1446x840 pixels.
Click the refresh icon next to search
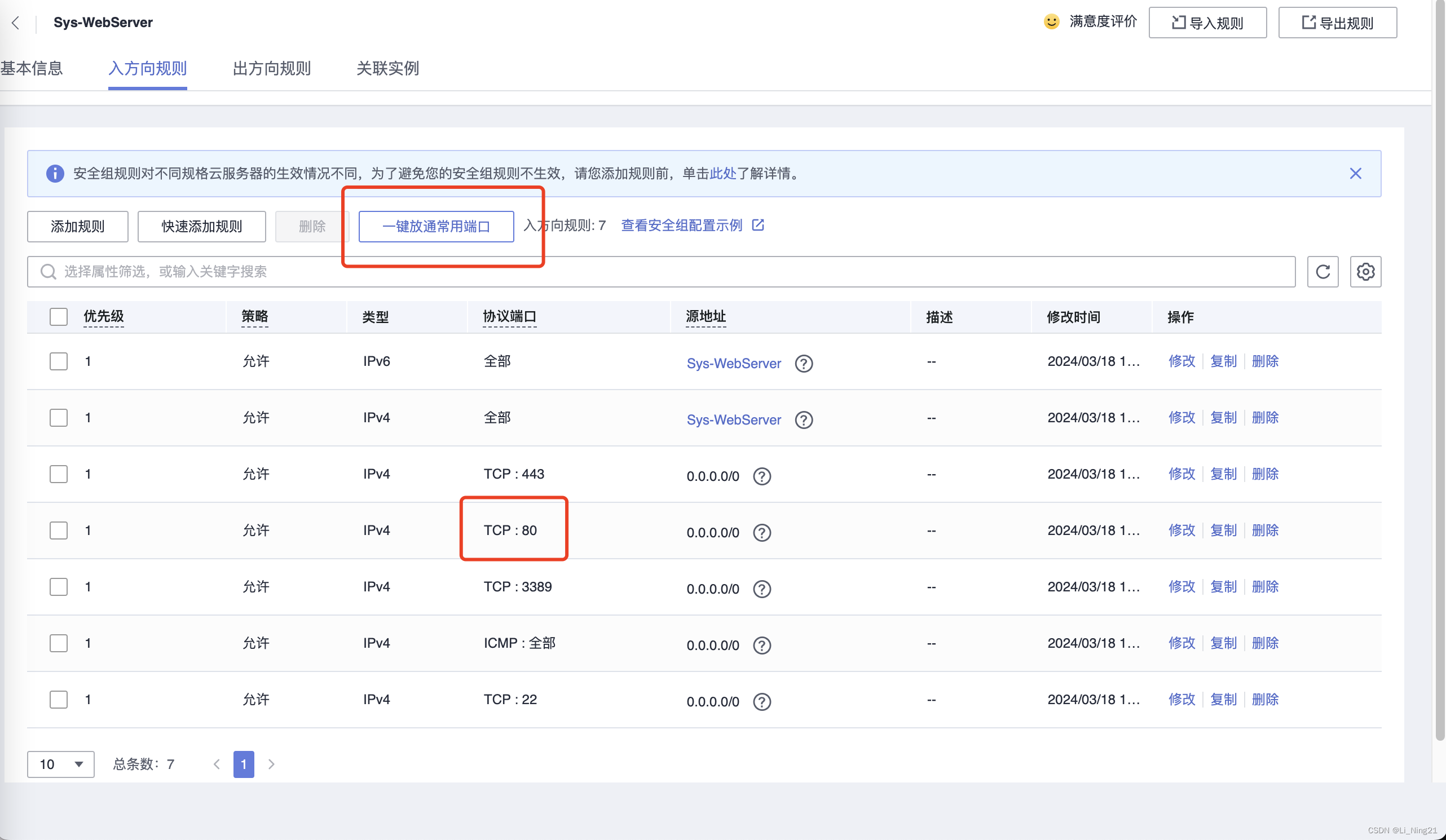(1322, 271)
